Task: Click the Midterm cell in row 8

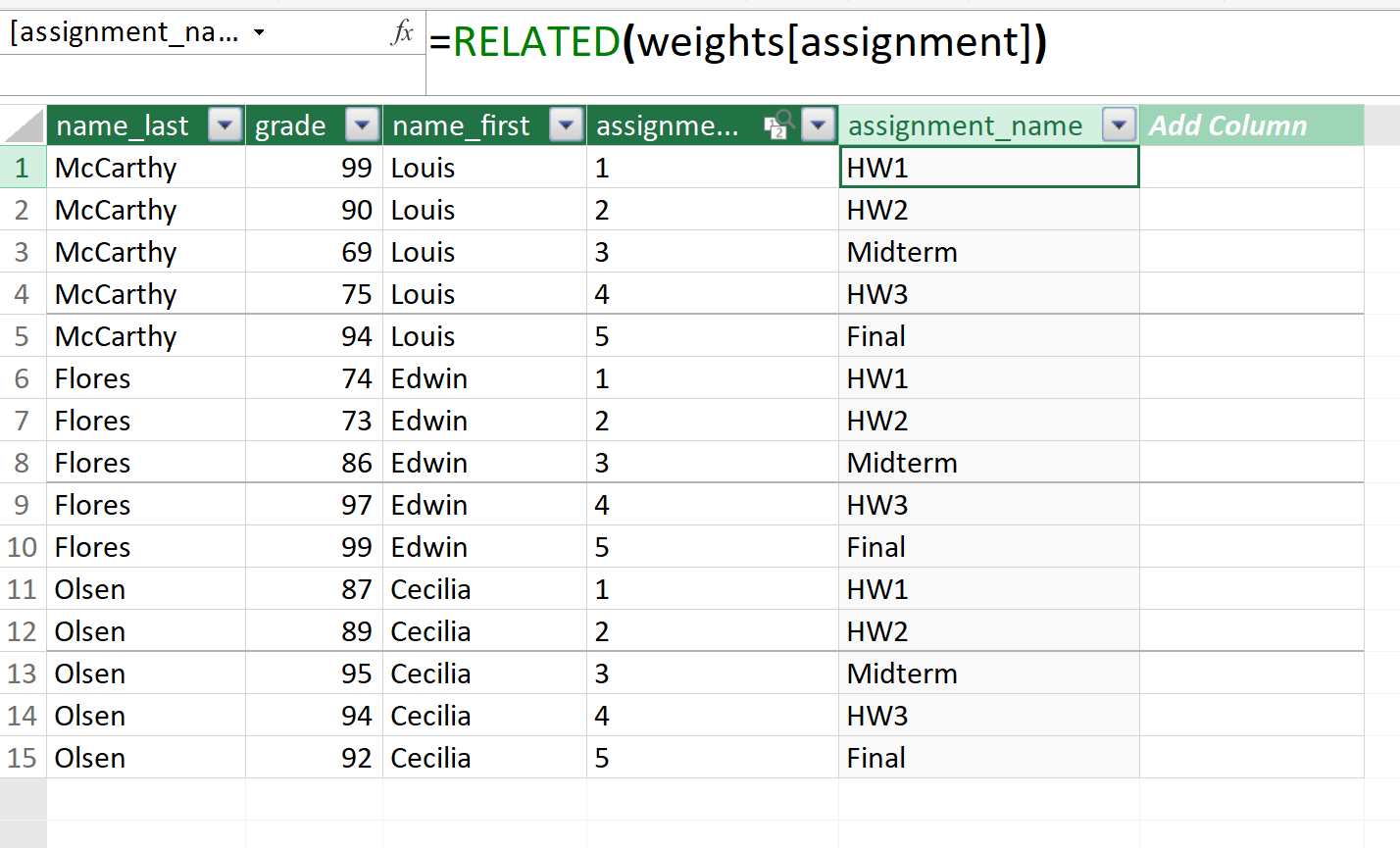Action: 988,463
